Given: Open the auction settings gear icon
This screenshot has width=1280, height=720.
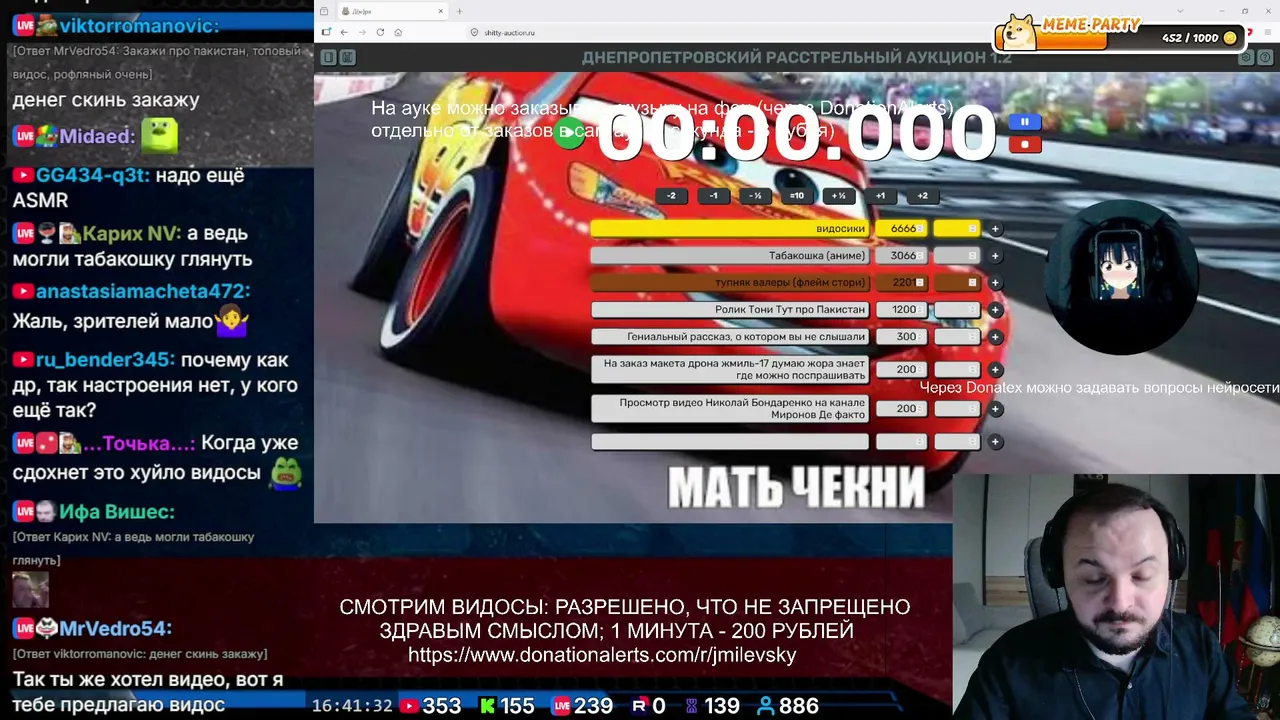Looking at the screenshot, I should 1246,58.
